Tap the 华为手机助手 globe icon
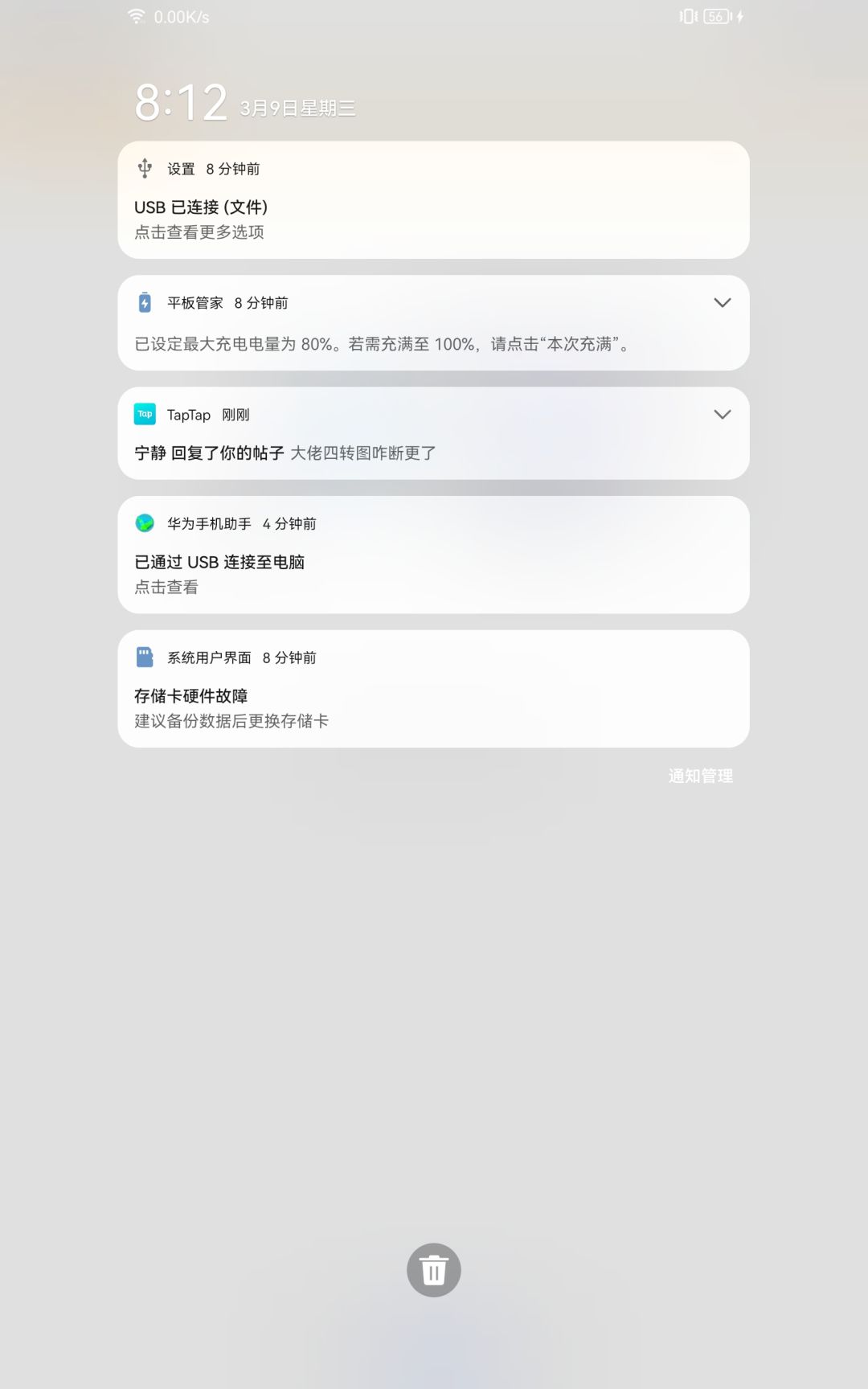 click(145, 523)
